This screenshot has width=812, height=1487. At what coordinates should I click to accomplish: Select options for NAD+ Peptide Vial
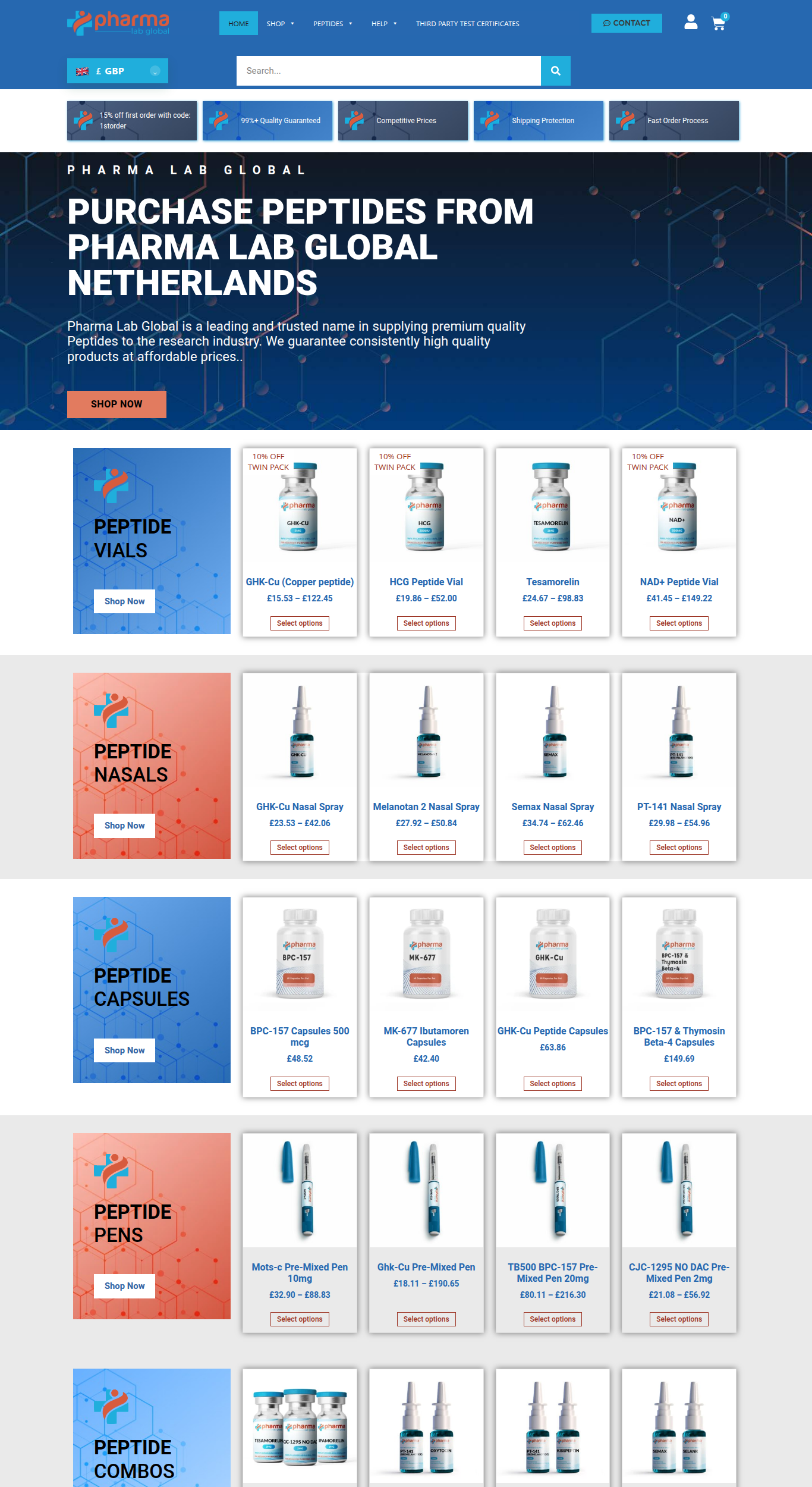679,623
